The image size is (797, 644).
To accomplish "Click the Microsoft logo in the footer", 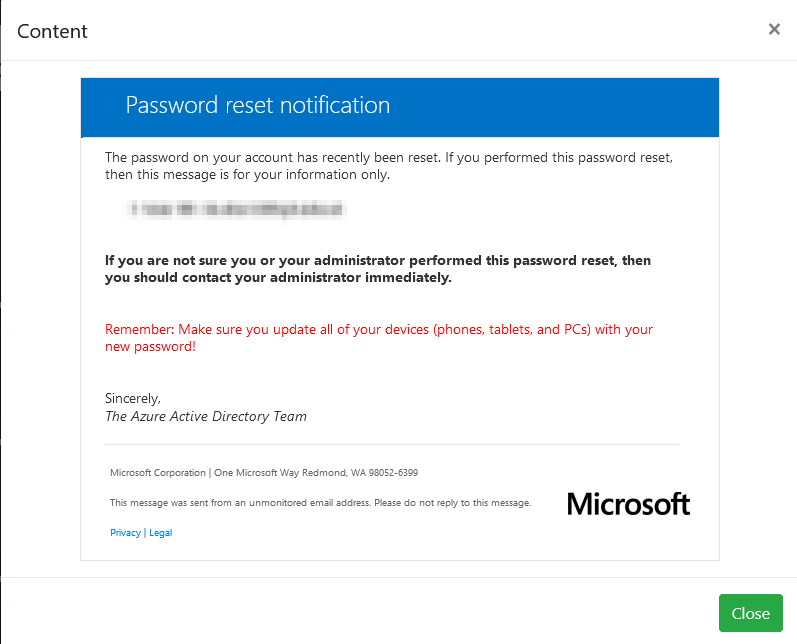I will pyautogui.click(x=628, y=504).
